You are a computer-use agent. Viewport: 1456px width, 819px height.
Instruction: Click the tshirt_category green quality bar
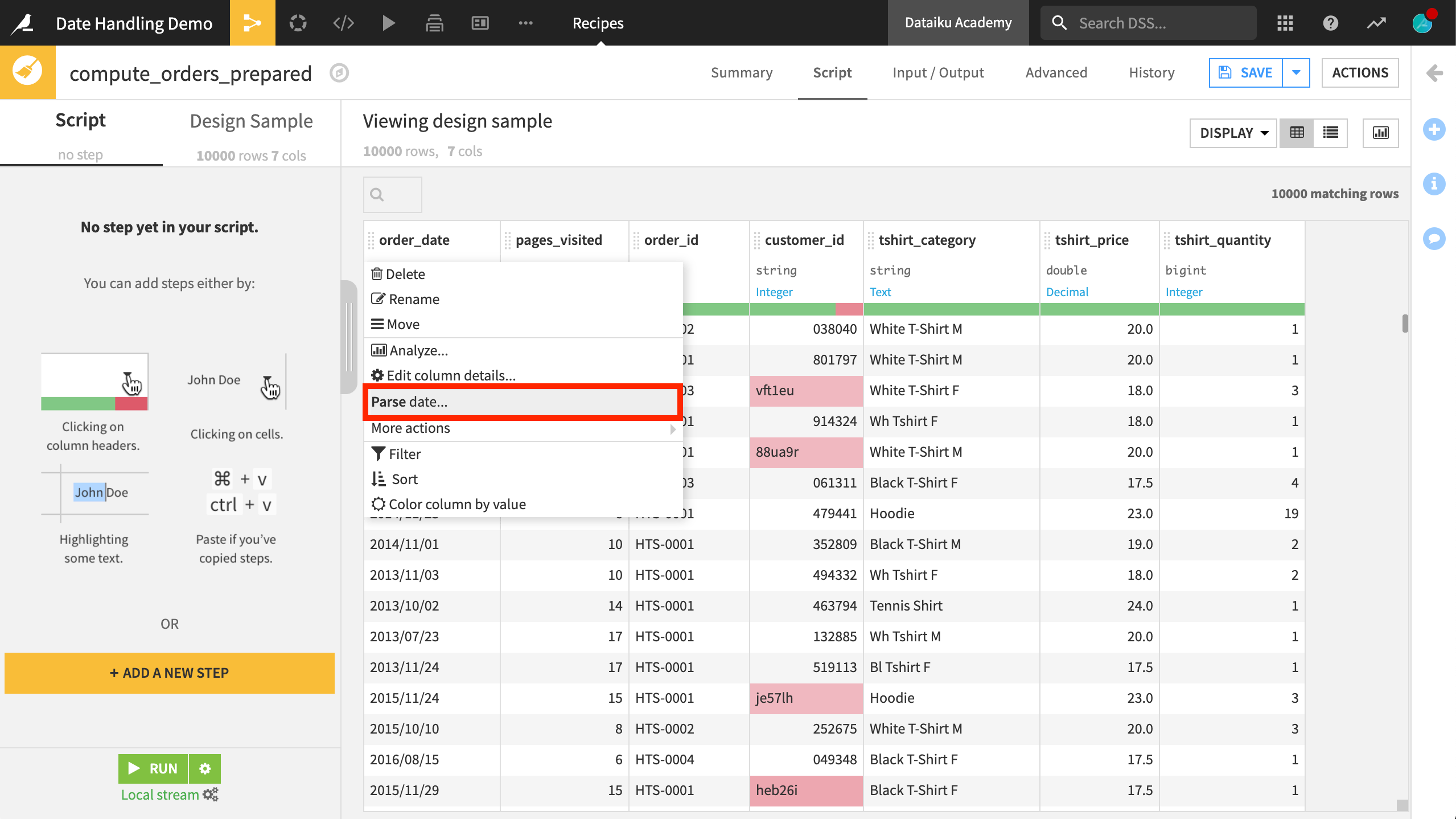(x=951, y=309)
